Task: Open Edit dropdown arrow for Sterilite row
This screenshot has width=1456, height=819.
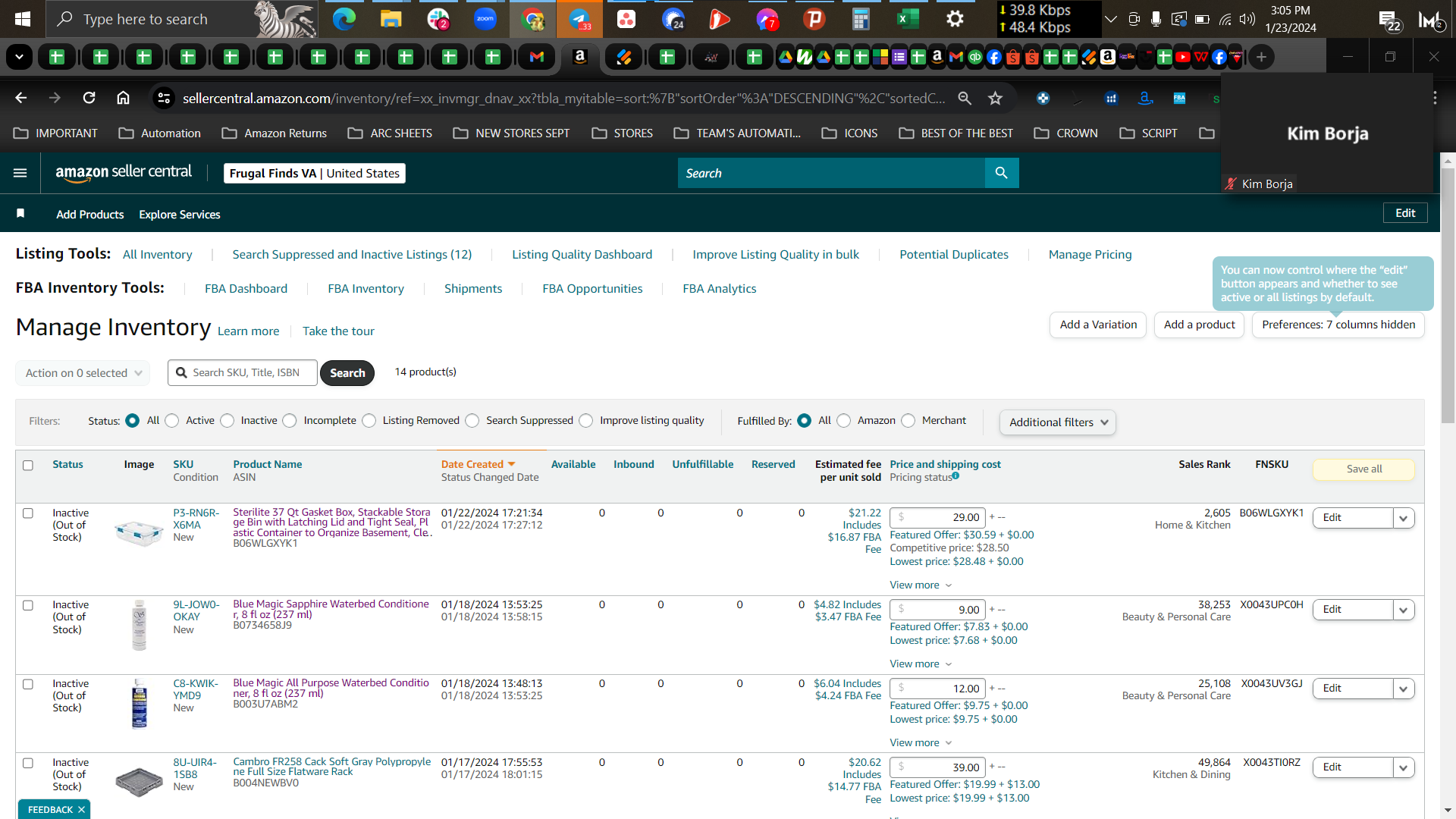Action: (1404, 518)
